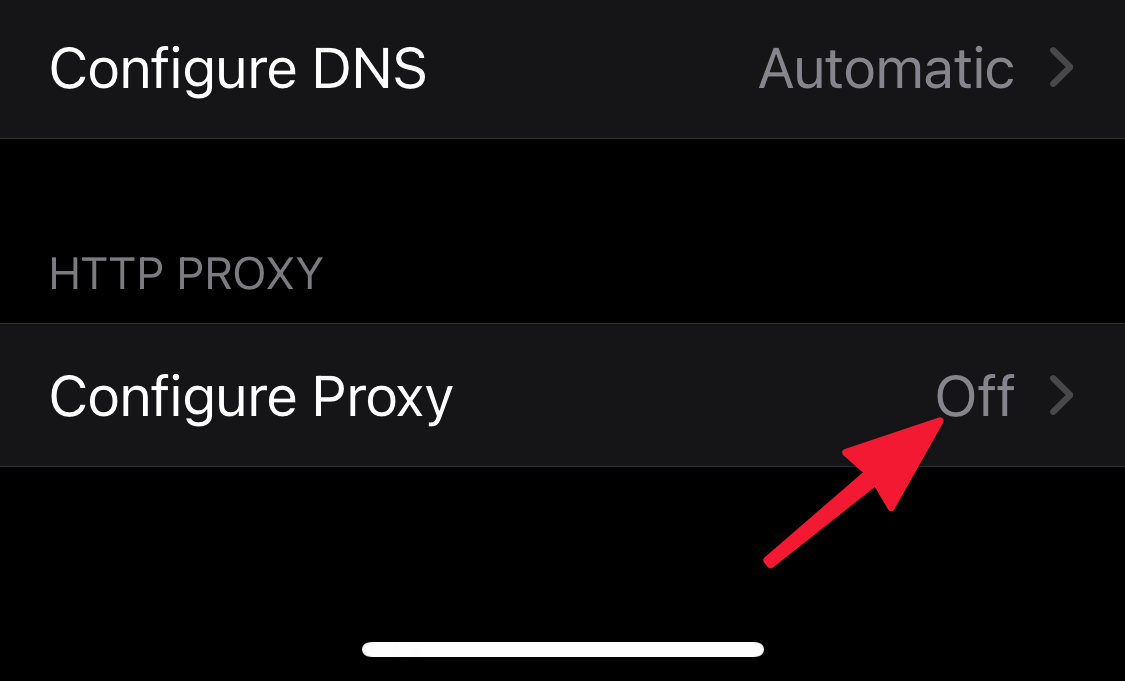The height and width of the screenshot is (681, 1125).
Task: Expand the Configure DNS row
Action: 562,69
